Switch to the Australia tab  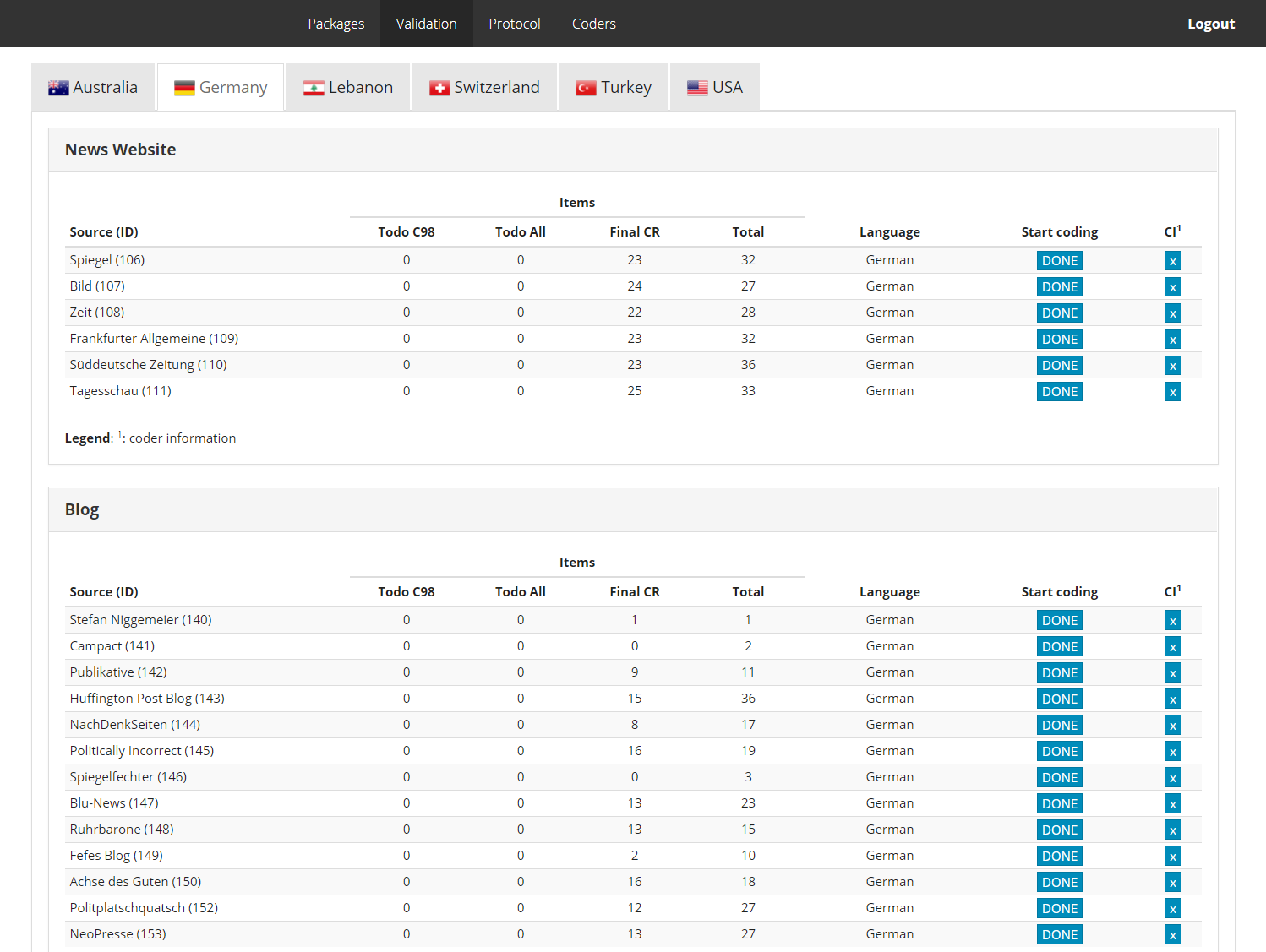coord(93,87)
